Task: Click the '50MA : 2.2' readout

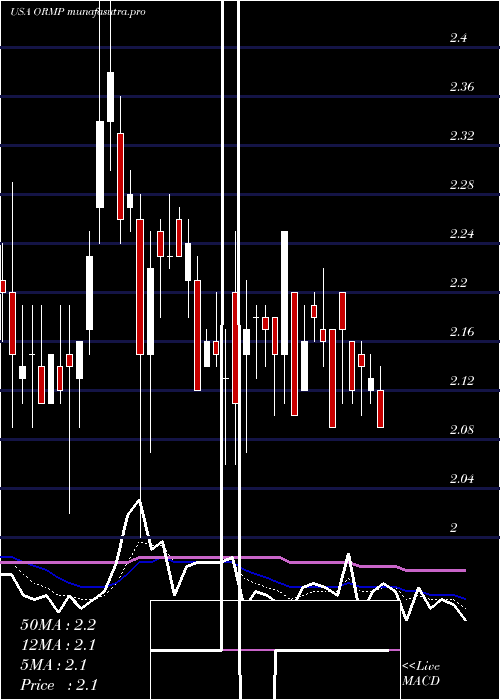Action: pos(58,625)
